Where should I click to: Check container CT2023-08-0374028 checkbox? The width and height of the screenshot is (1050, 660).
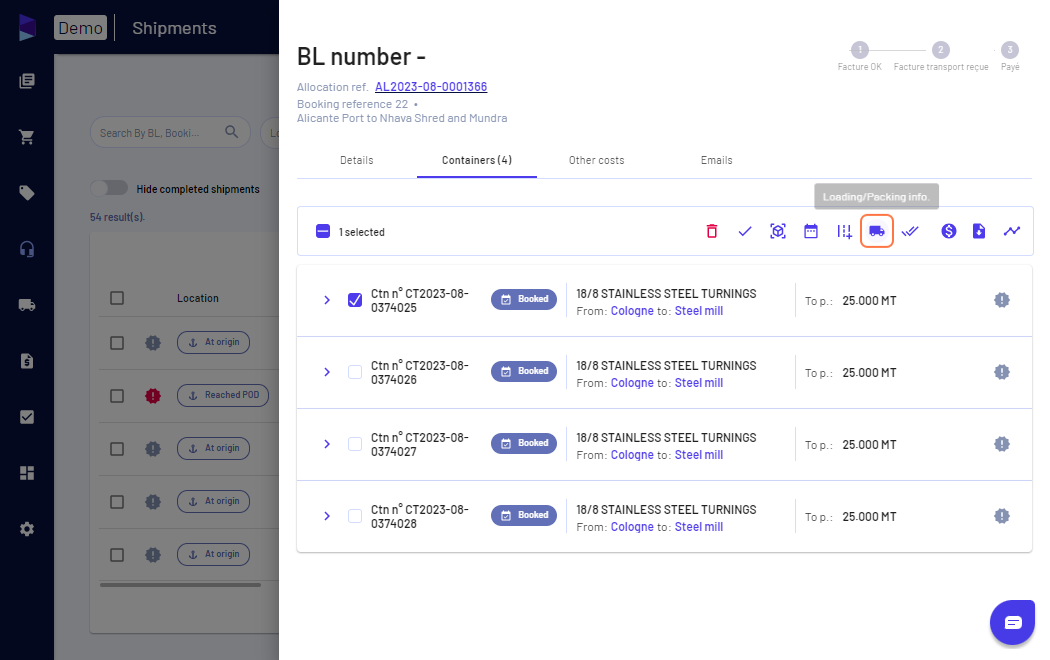pos(355,516)
